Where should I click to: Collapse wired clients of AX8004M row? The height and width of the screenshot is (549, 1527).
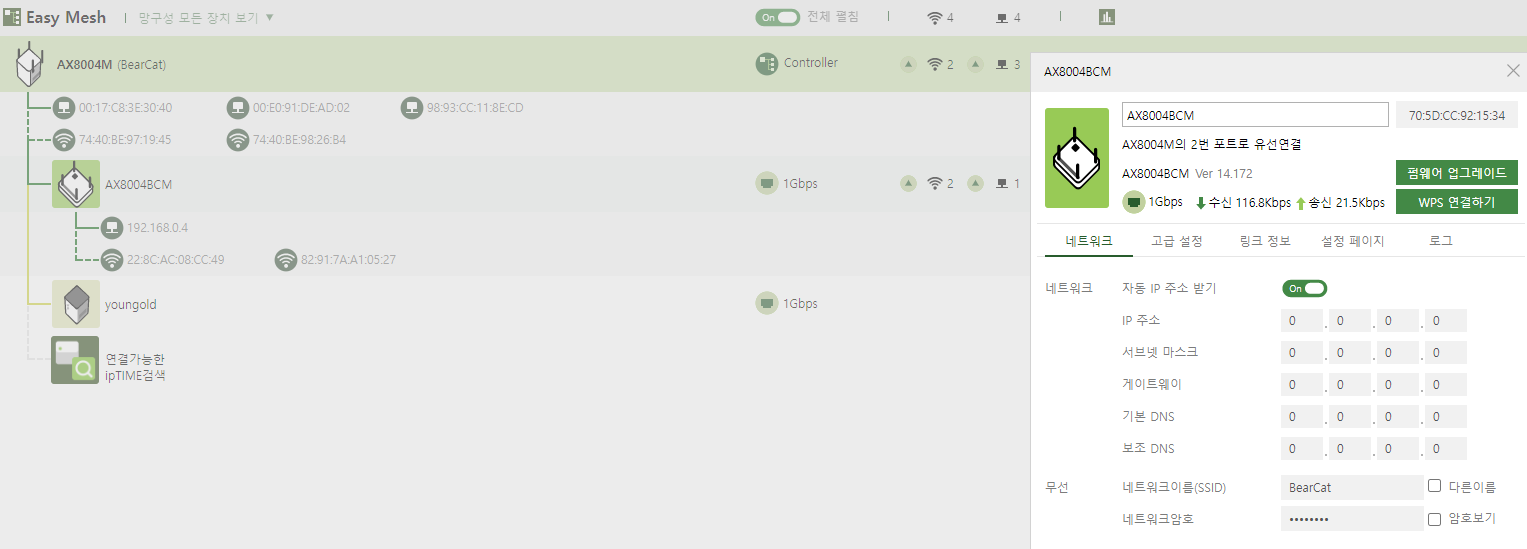(976, 65)
